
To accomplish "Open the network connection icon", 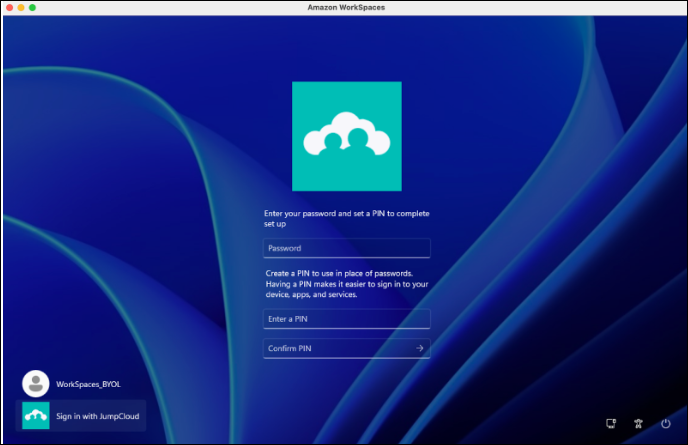I will (611, 424).
